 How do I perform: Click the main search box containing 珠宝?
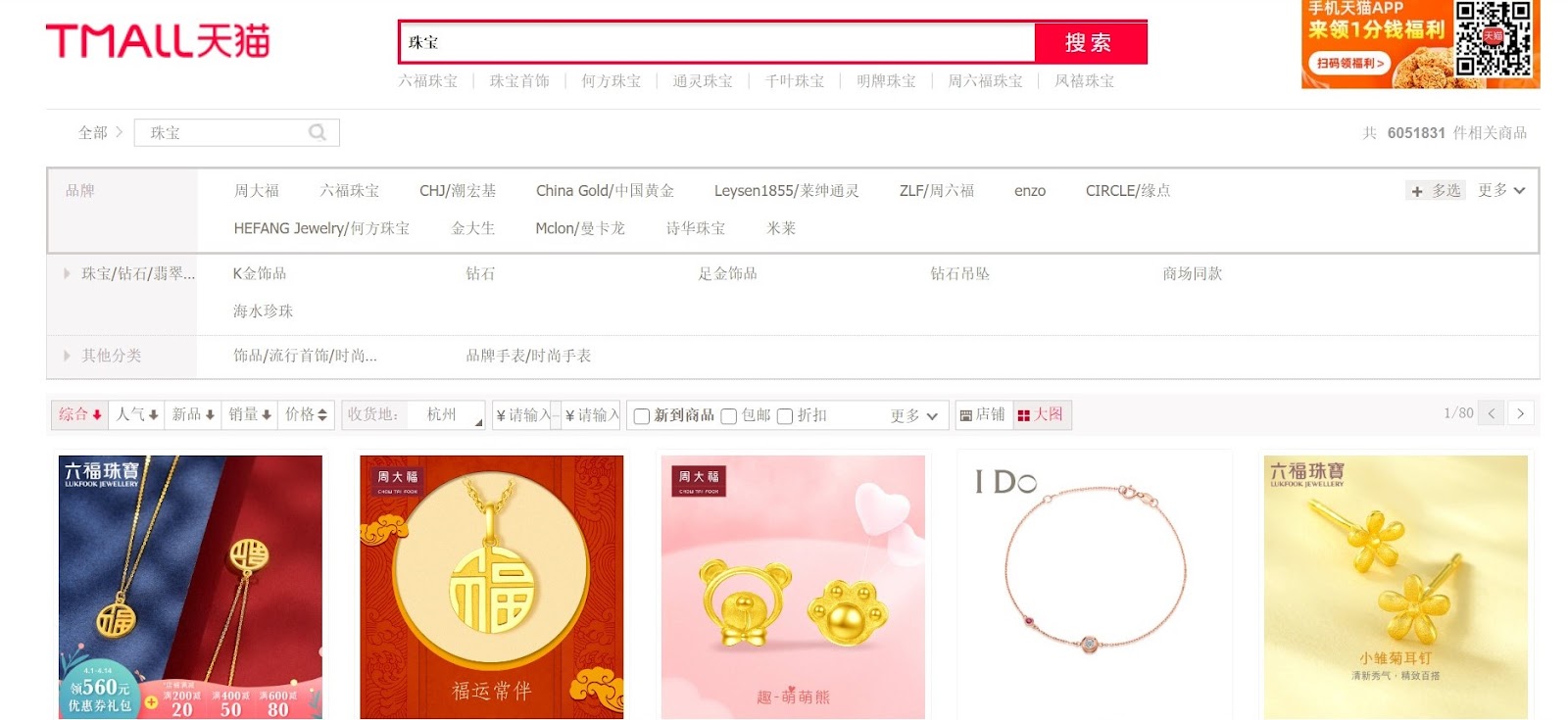717,43
